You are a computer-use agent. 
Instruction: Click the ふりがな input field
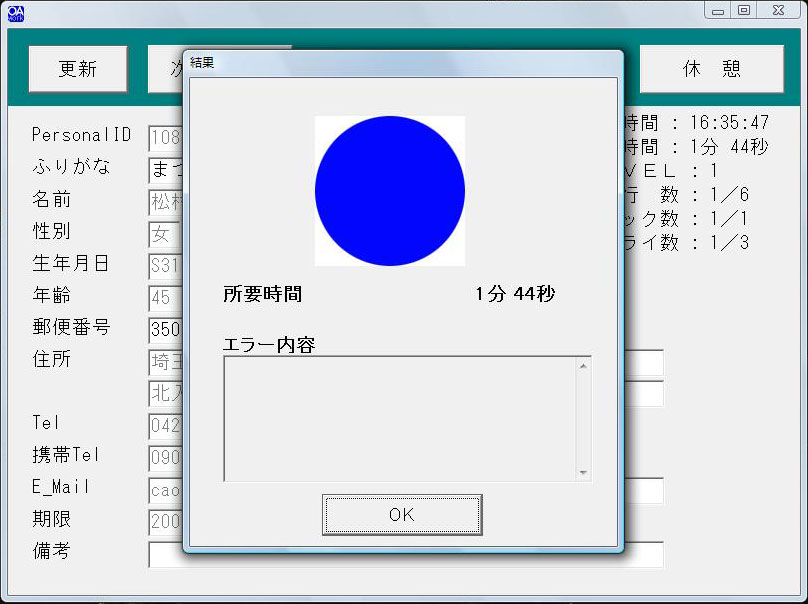point(165,170)
